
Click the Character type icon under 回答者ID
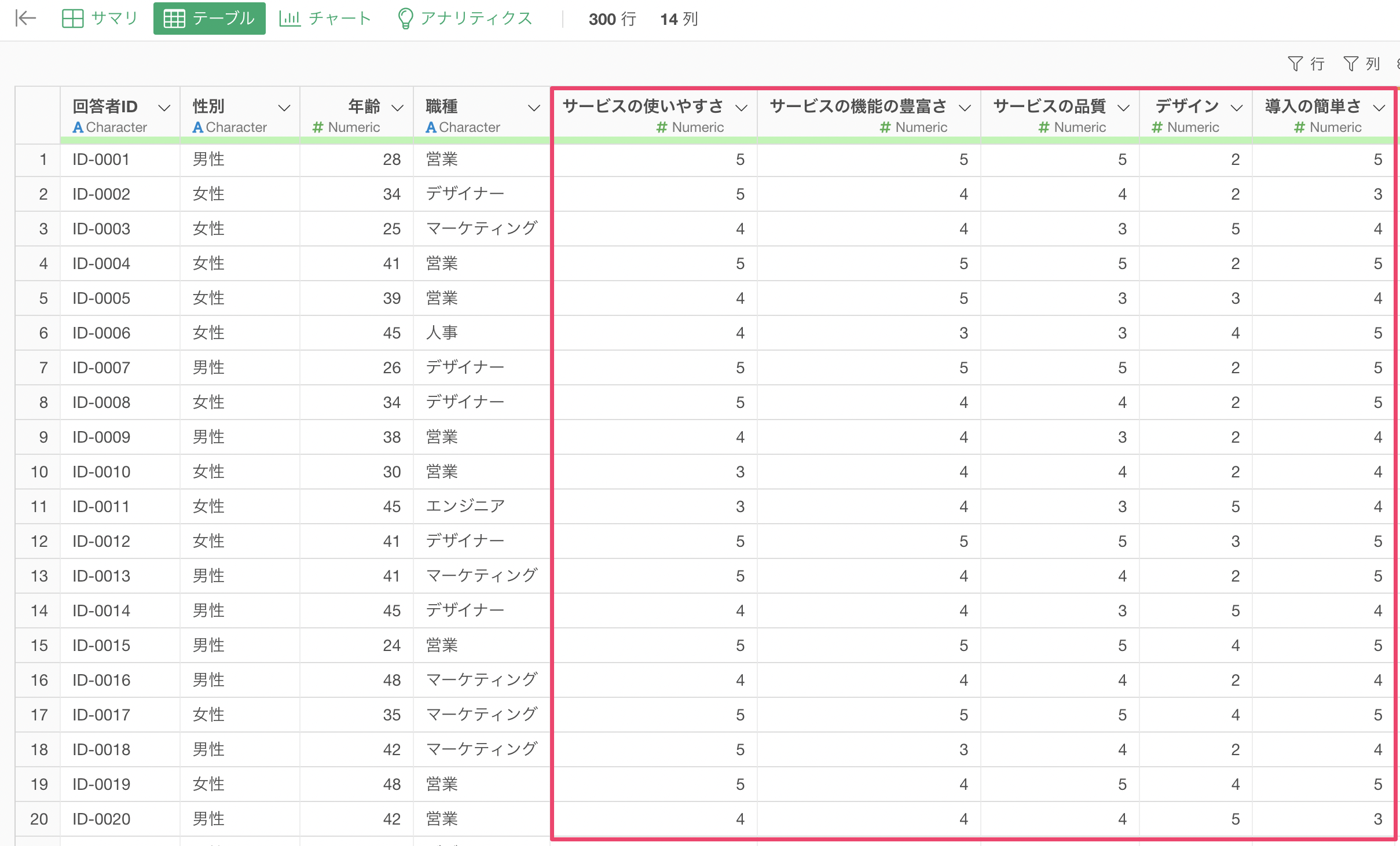(78, 127)
